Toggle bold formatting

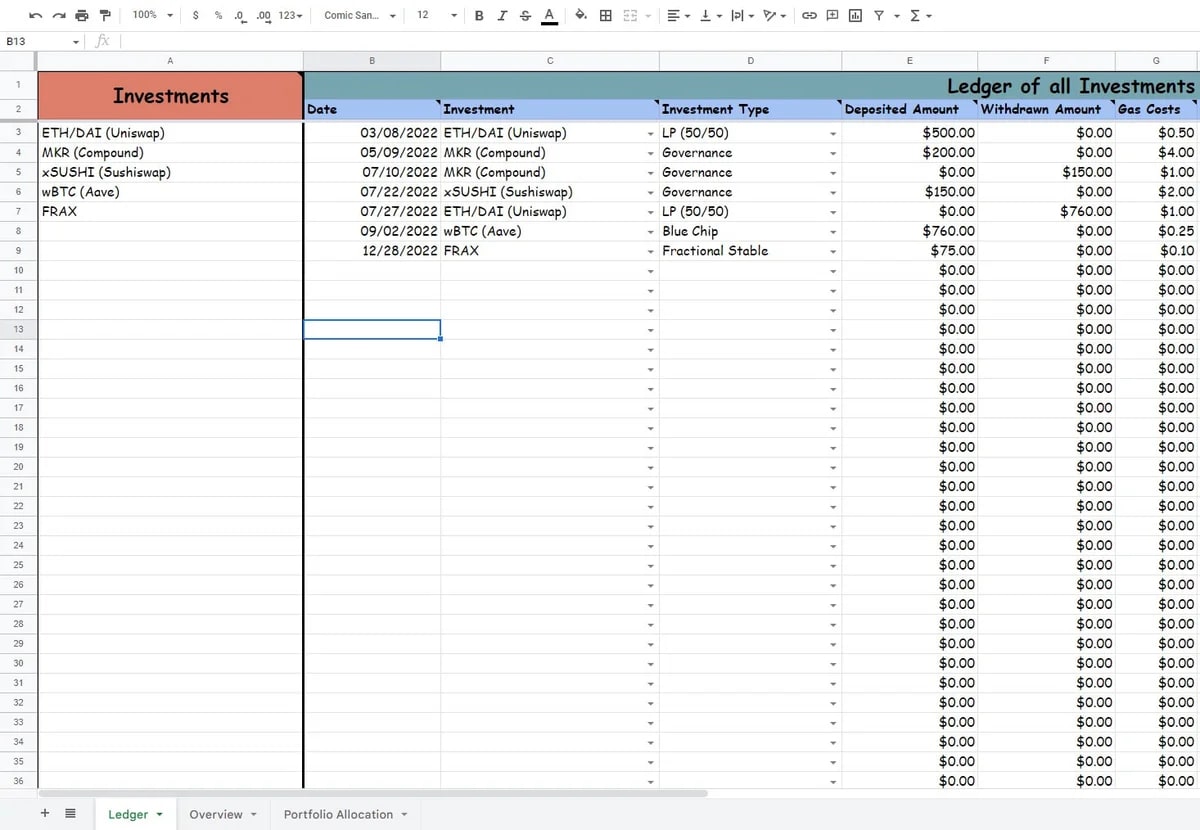(480, 16)
